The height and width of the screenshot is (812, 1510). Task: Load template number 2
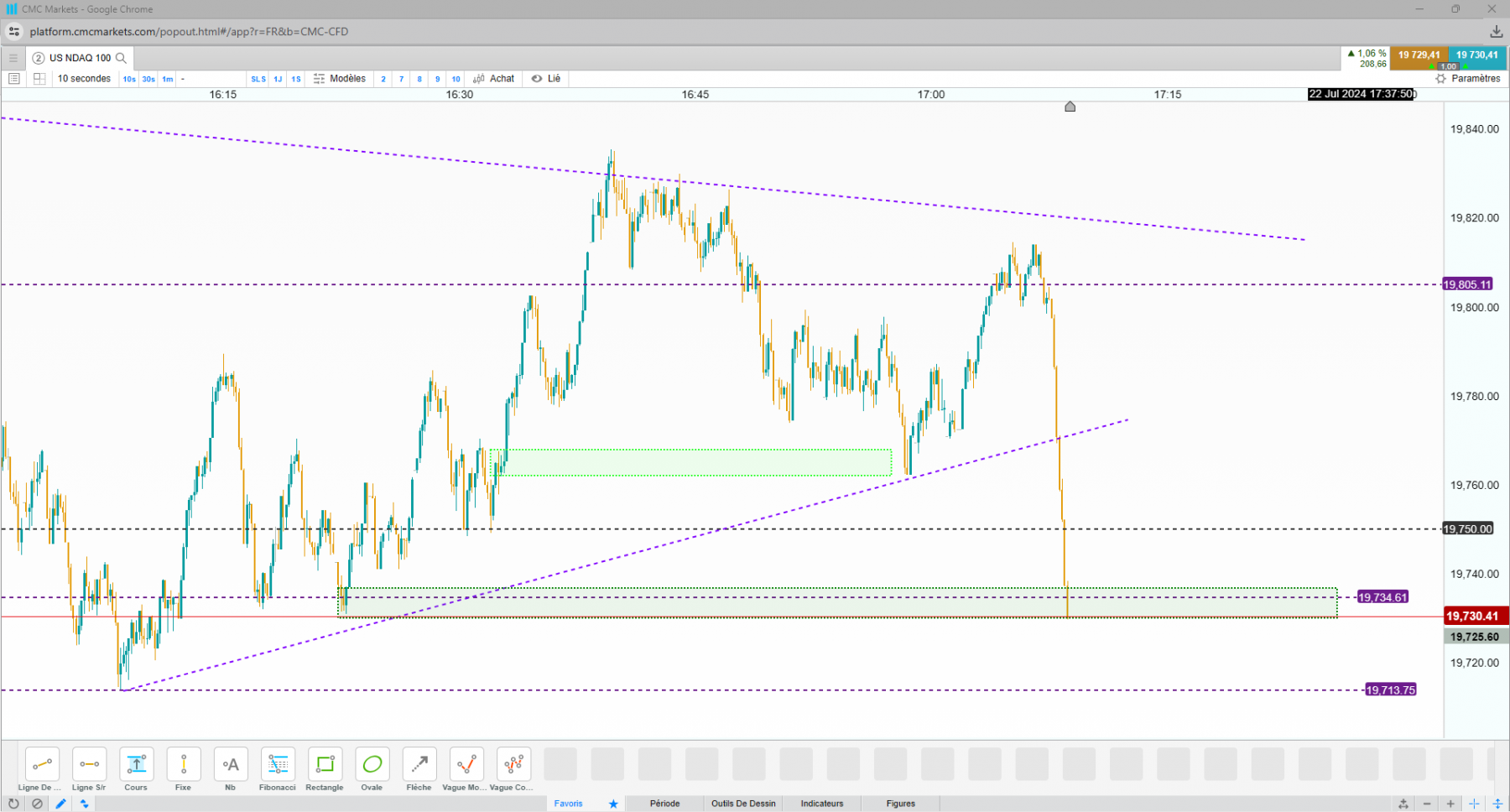(383, 80)
